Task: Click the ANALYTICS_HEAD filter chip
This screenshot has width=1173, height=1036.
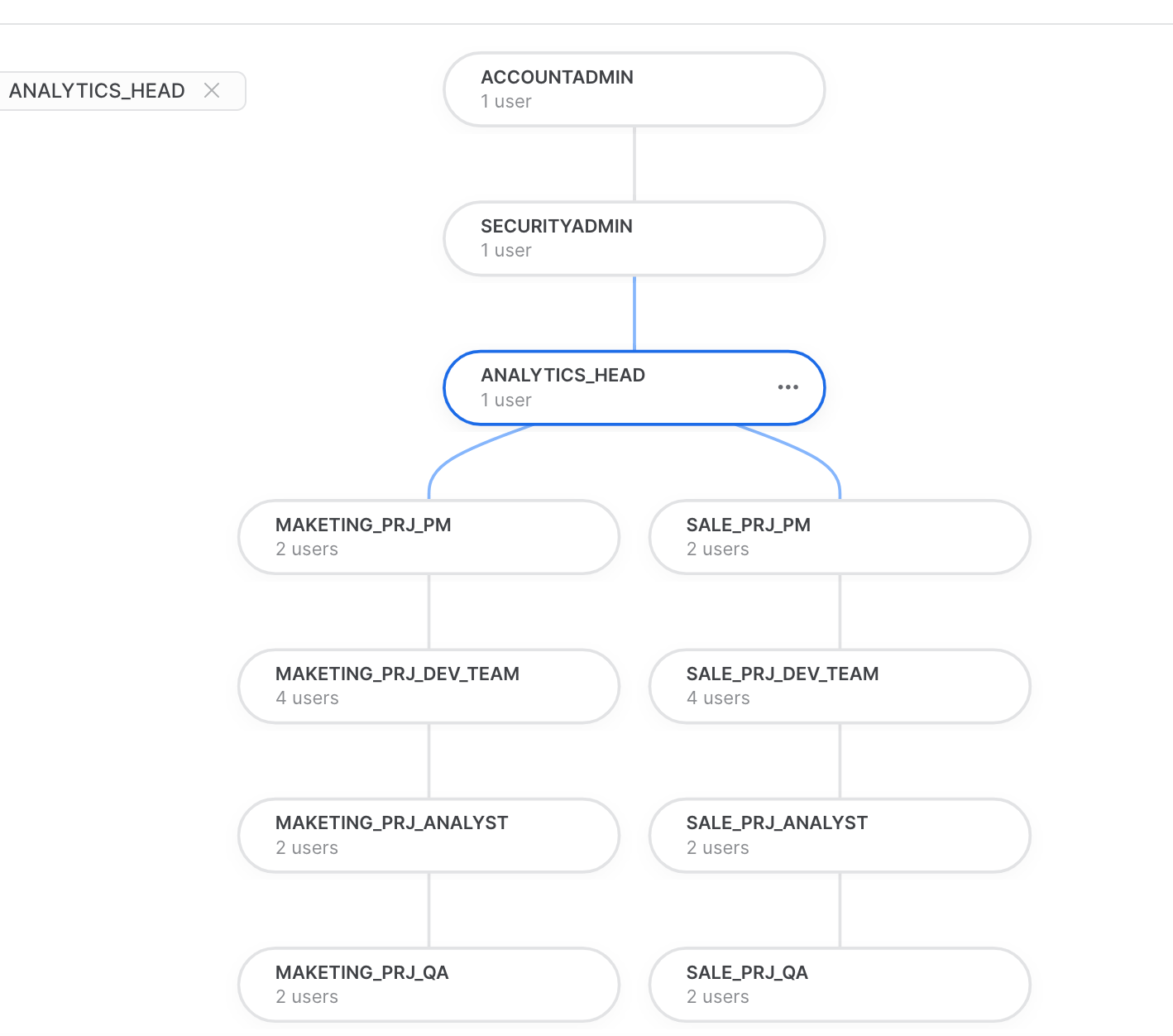Action: (97, 91)
